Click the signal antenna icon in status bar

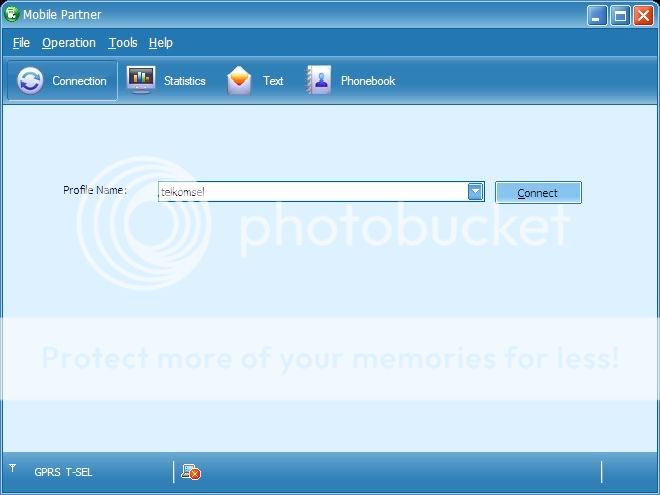click(x=13, y=468)
